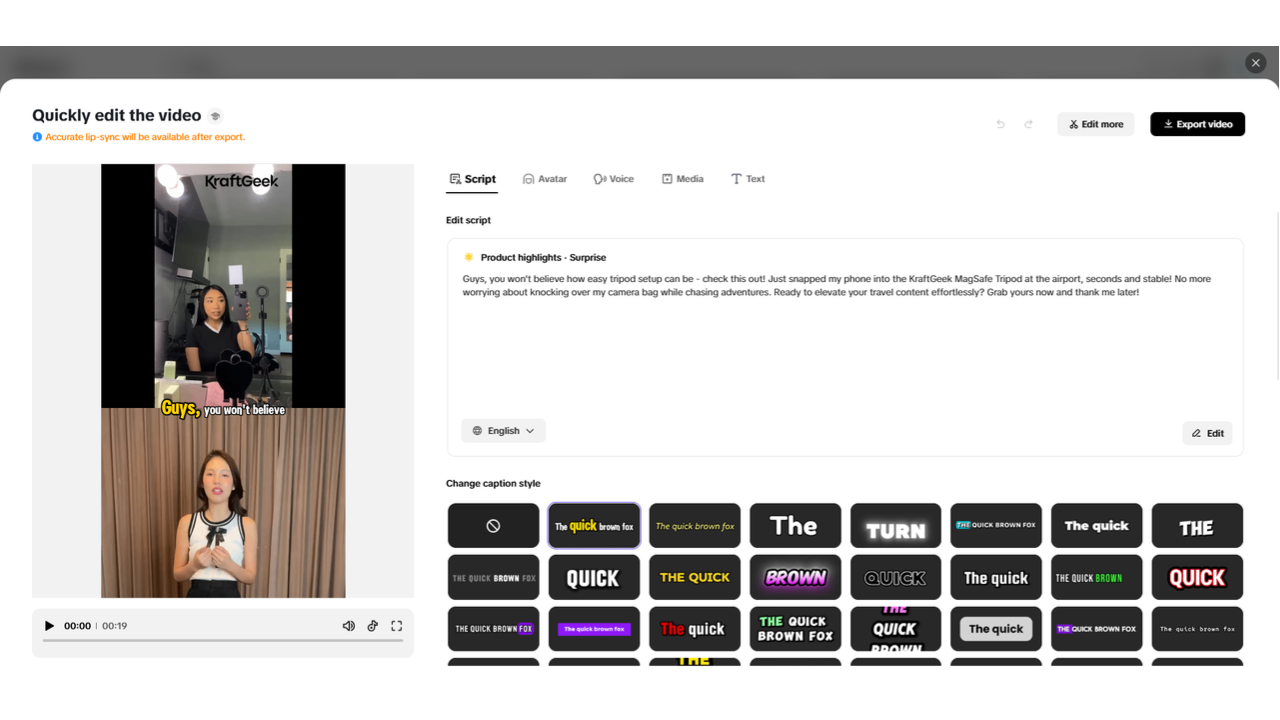
Task: Open Edit more options
Action: click(x=1095, y=123)
